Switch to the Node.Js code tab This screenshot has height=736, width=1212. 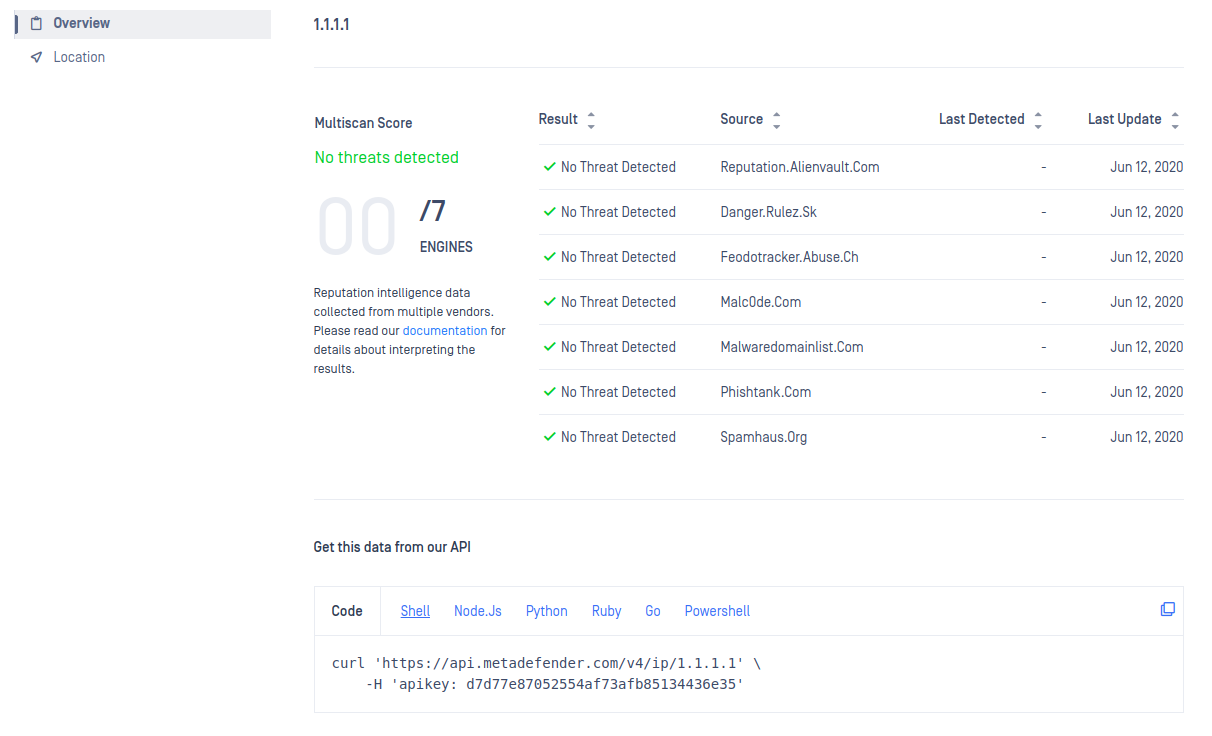(x=478, y=611)
